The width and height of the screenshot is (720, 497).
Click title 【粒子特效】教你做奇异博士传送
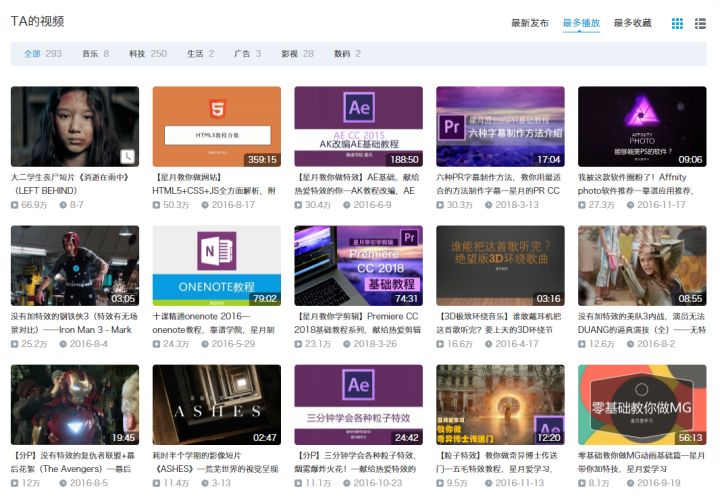[x=497, y=462]
